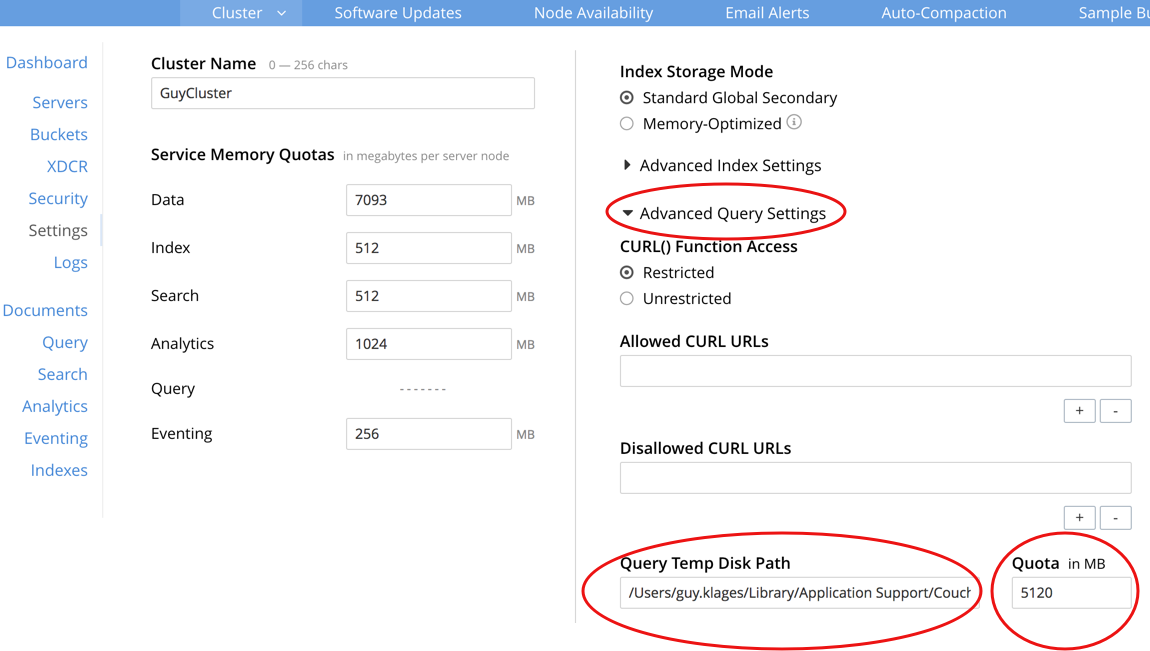This screenshot has width=1150, height=651.
Task: Open the Auto-Compaction tab
Action: [x=943, y=13]
